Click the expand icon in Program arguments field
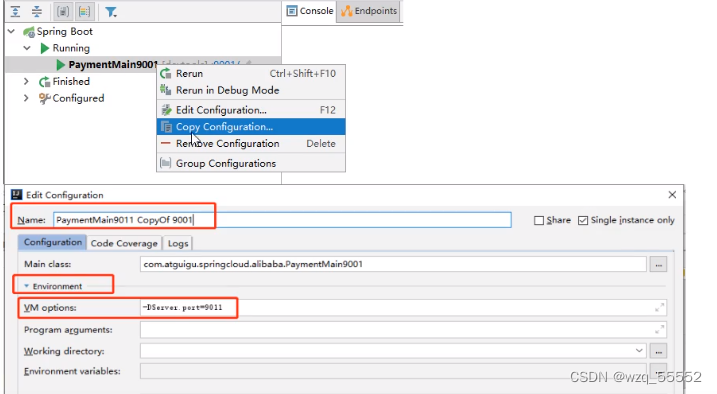 659,329
